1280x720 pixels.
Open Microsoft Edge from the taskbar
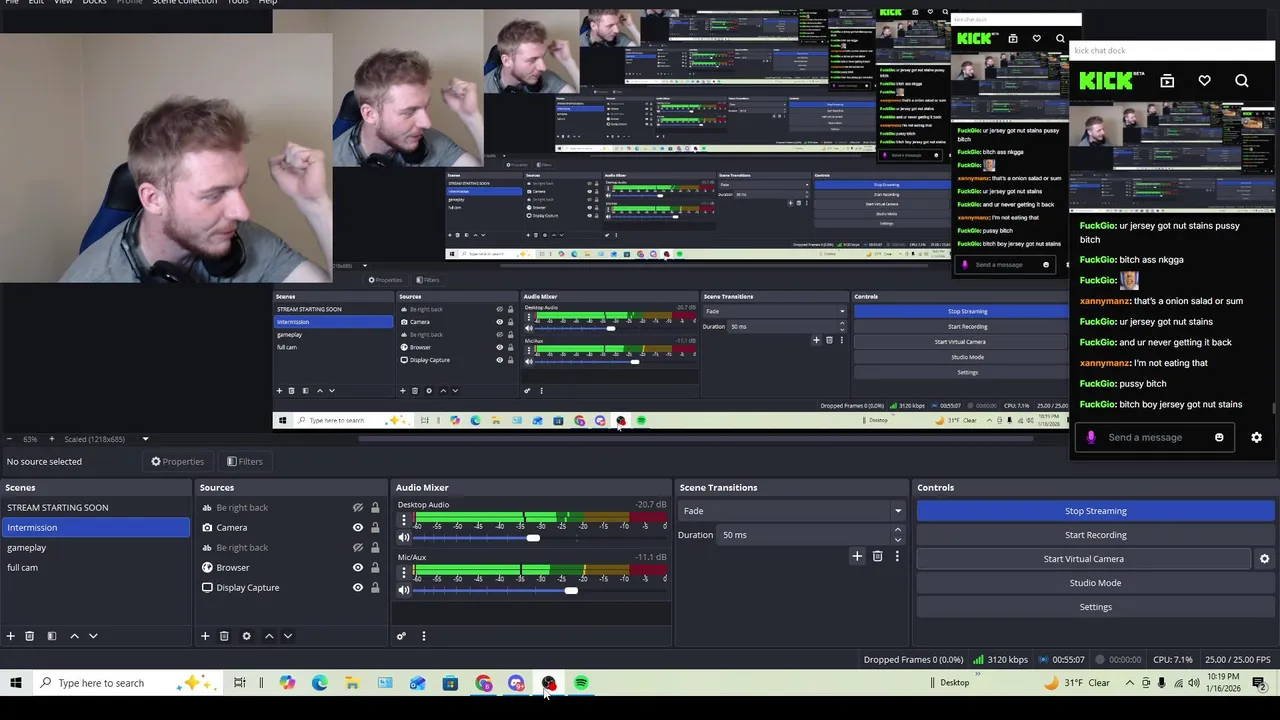point(320,683)
